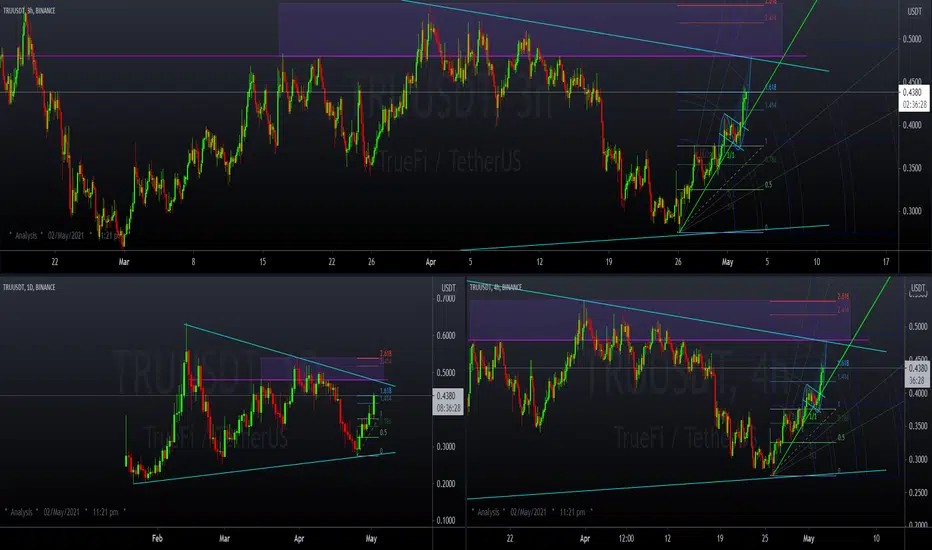Click the USDT currency label on the 3h chart
Screen dimensions: 932x550
915,11
